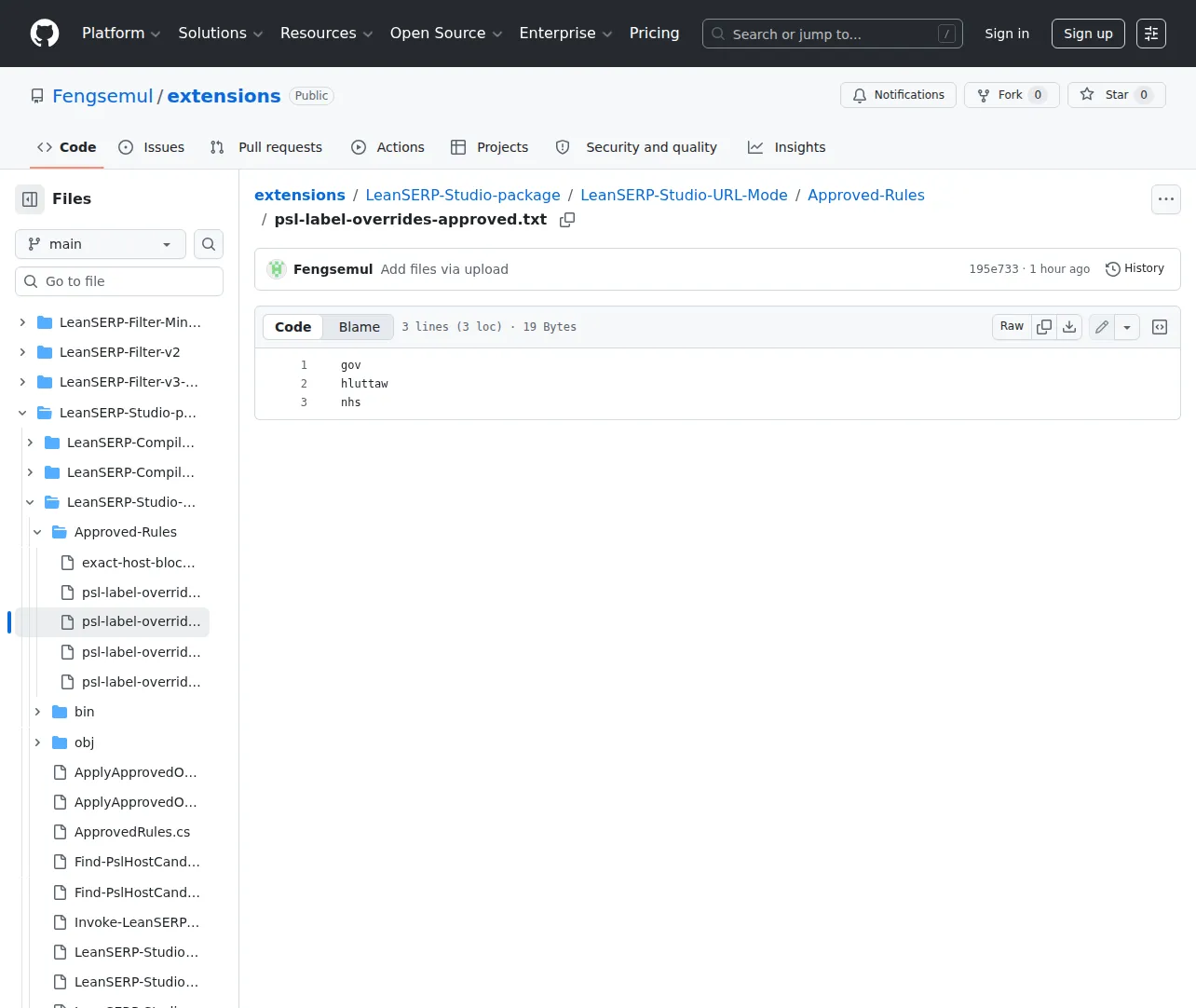Image resolution: width=1196 pixels, height=1008 pixels.
Task: Click the Sign in link
Action: click(1007, 34)
